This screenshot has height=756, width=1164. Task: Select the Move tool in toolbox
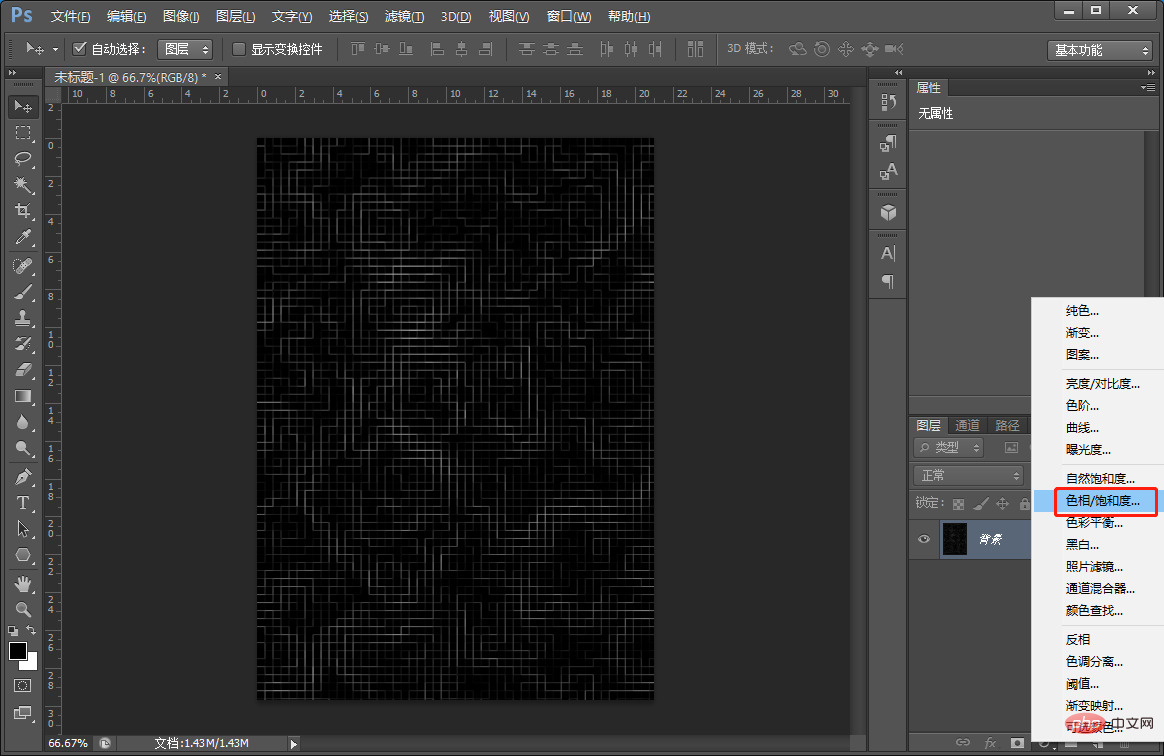coord(23,107)
